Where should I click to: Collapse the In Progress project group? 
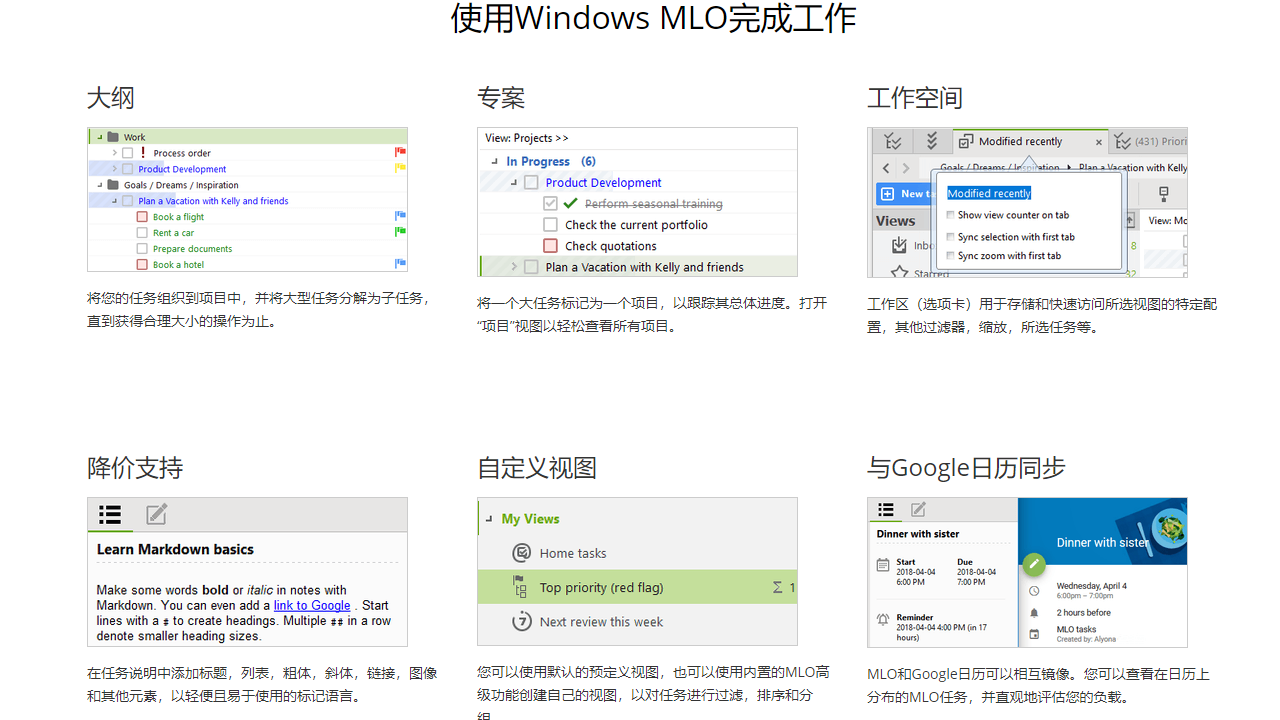tap(494, 161)
